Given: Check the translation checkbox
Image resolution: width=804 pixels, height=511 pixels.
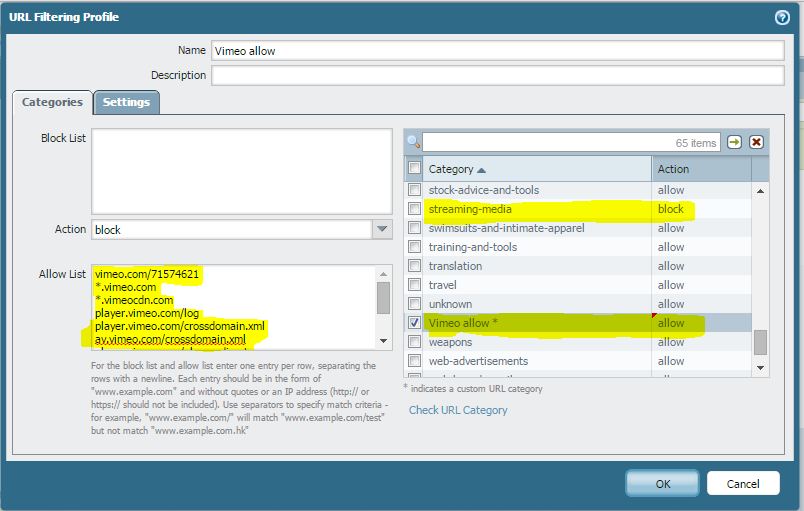Looking at the screenshot, I should tap(414, 265).
